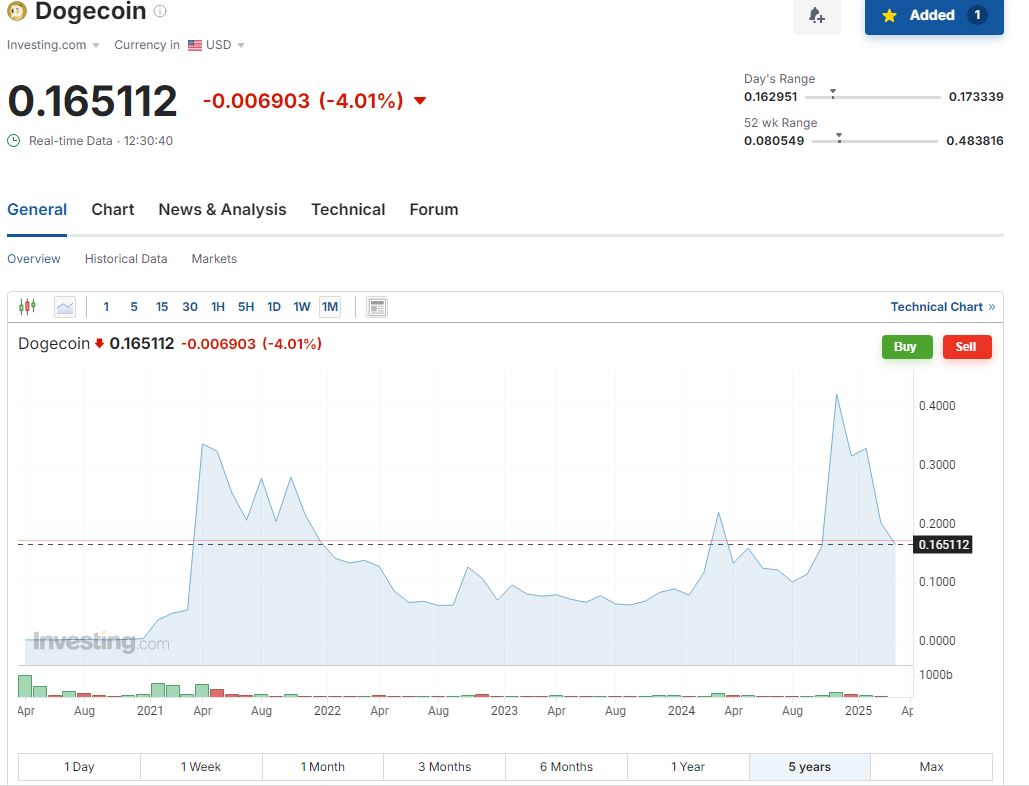Open the Forum tab

point(434,209)
